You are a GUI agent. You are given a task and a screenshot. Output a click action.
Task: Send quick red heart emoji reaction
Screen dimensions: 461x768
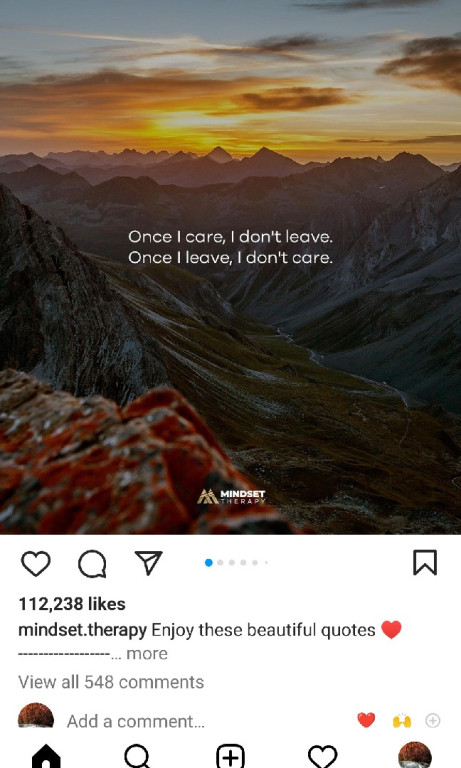click(366, 720)
